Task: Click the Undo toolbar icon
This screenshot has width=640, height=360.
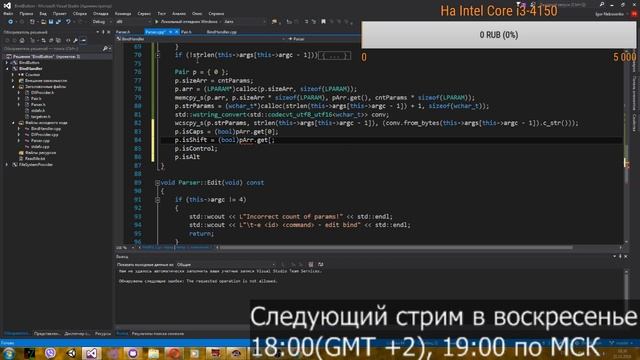Action: coord(69,22)
